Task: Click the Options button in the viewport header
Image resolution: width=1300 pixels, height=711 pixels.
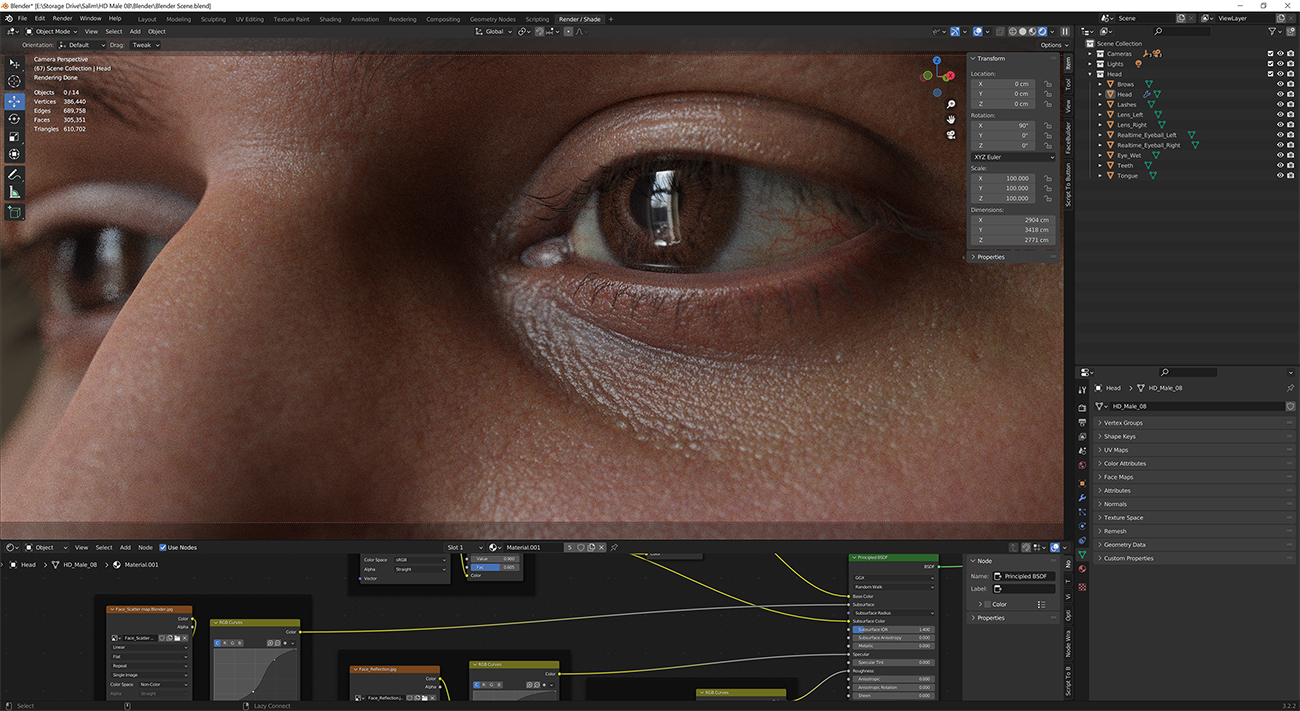Action: point(1053,44)
